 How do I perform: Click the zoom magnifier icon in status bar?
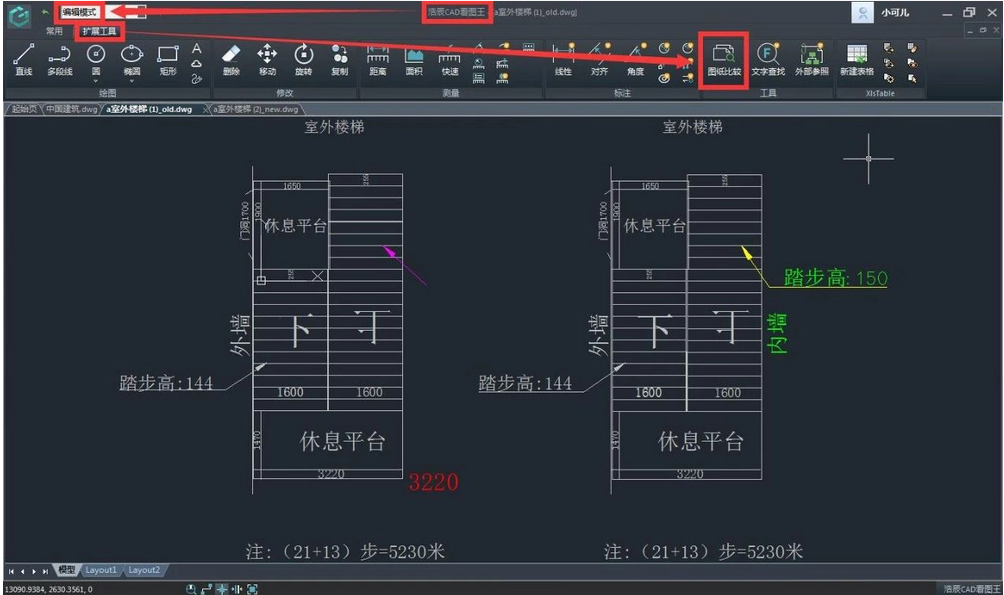[x=191, y=589]
